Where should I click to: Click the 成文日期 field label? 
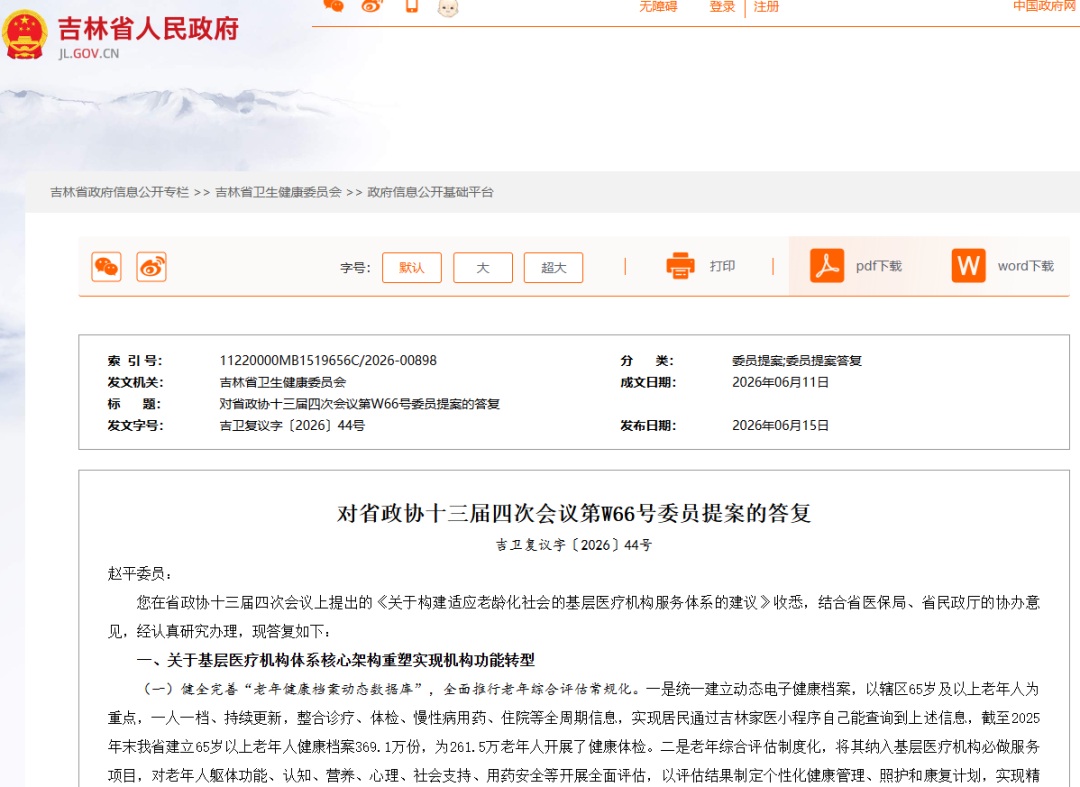[x=648, y=382]
